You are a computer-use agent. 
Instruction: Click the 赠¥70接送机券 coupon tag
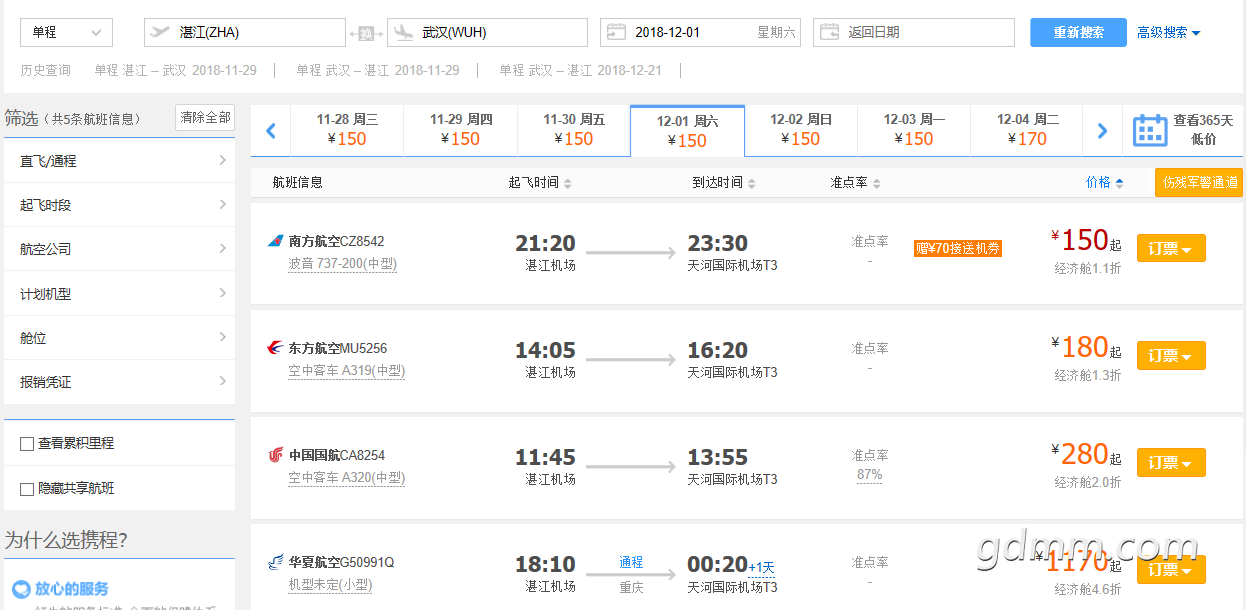pyautogui.click(x=958, y=248)
